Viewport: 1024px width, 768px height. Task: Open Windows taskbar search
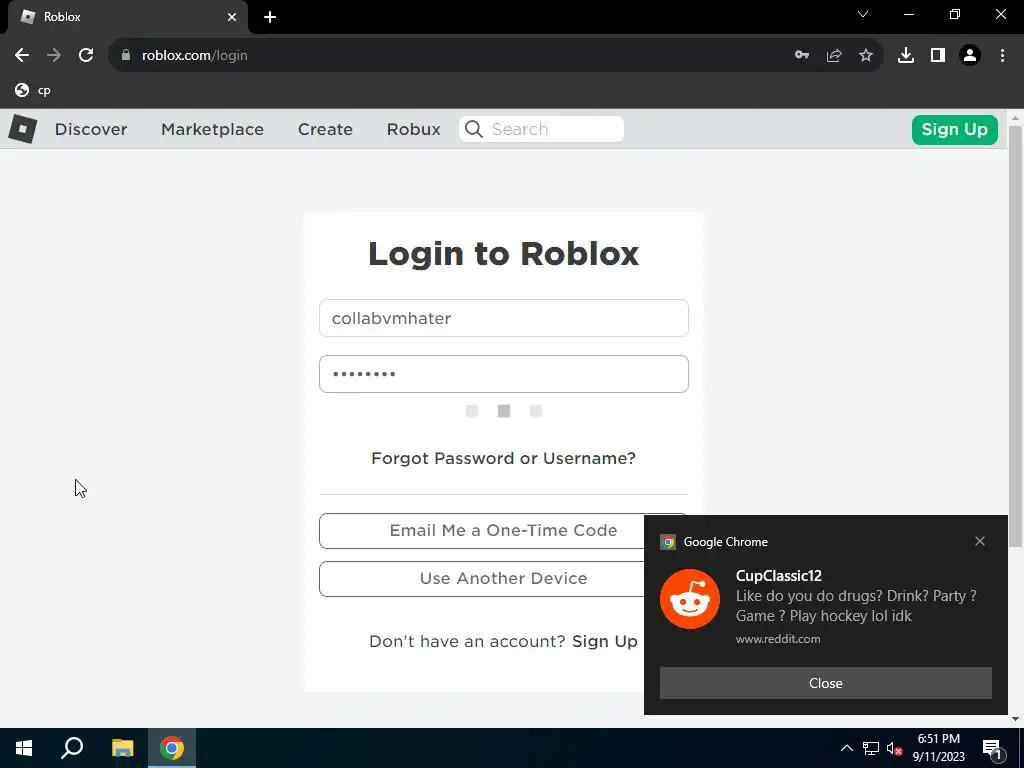pos(72,748)
